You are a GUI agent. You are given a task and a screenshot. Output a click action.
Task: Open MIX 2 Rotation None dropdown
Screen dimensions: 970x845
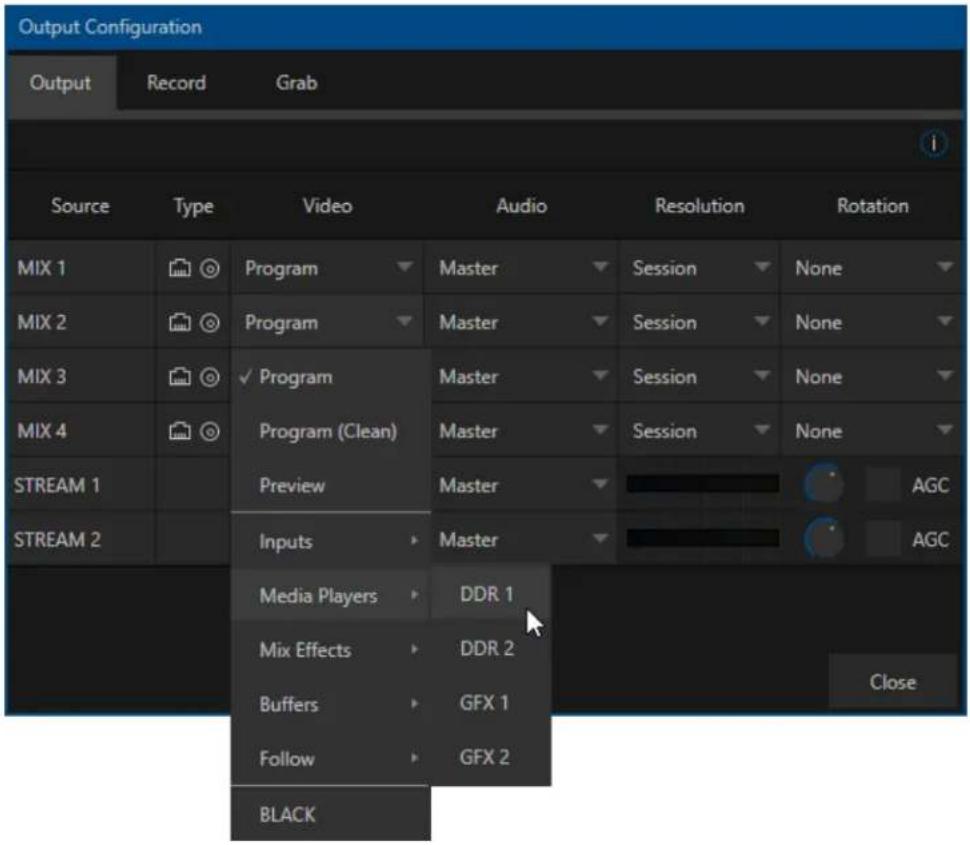(x=872, y=322)
